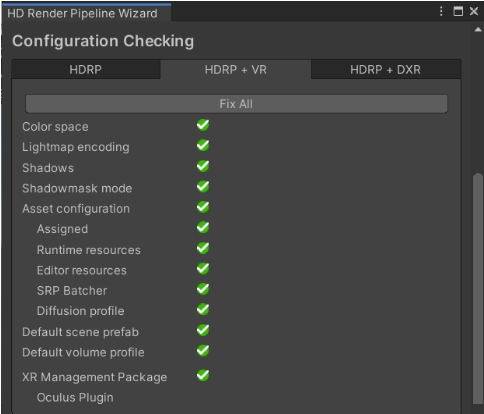Click the Lightmap encoding status checkmark

[203, 146]
